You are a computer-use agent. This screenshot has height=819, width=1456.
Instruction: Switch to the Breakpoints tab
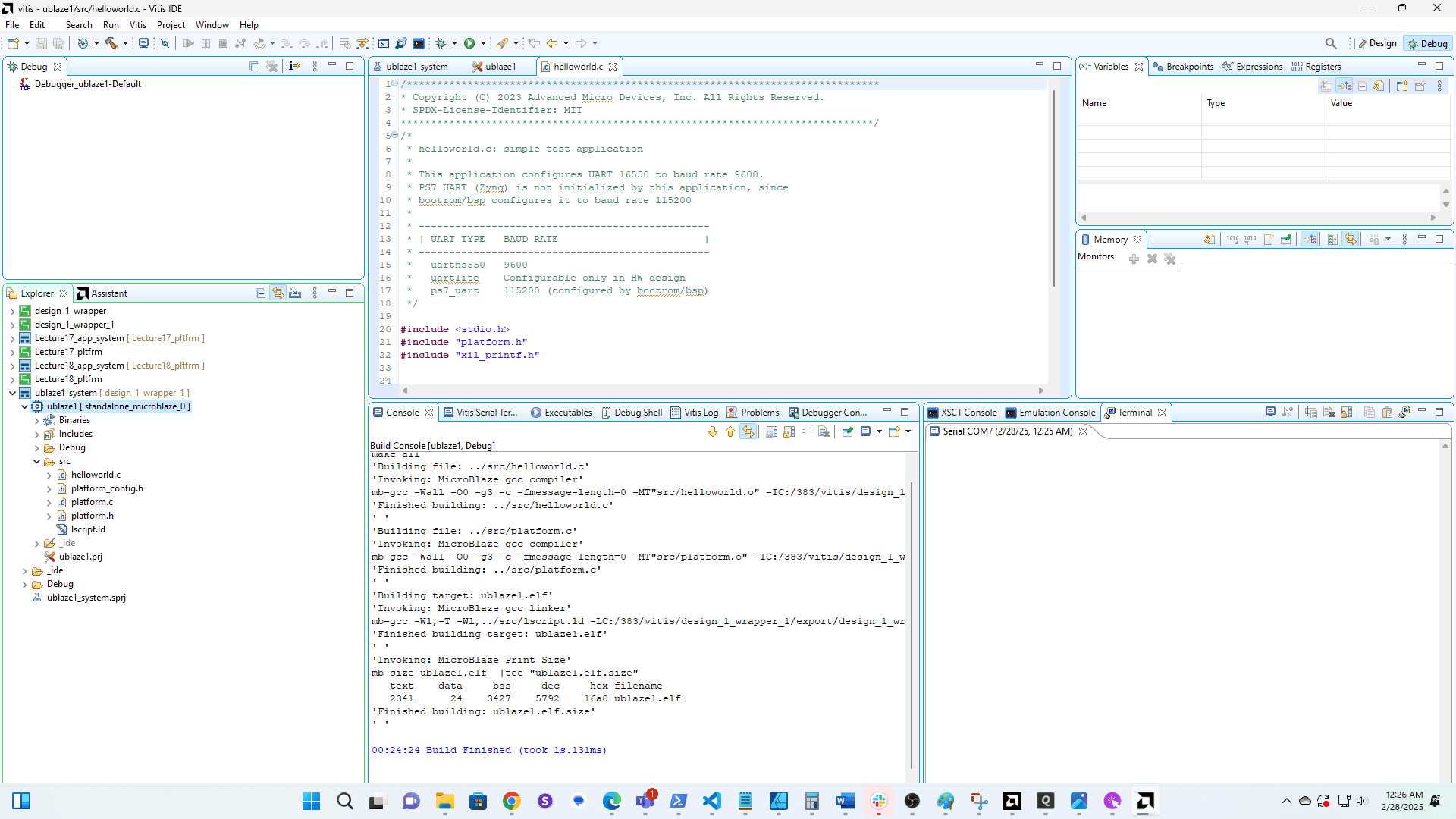point(1189,67)
